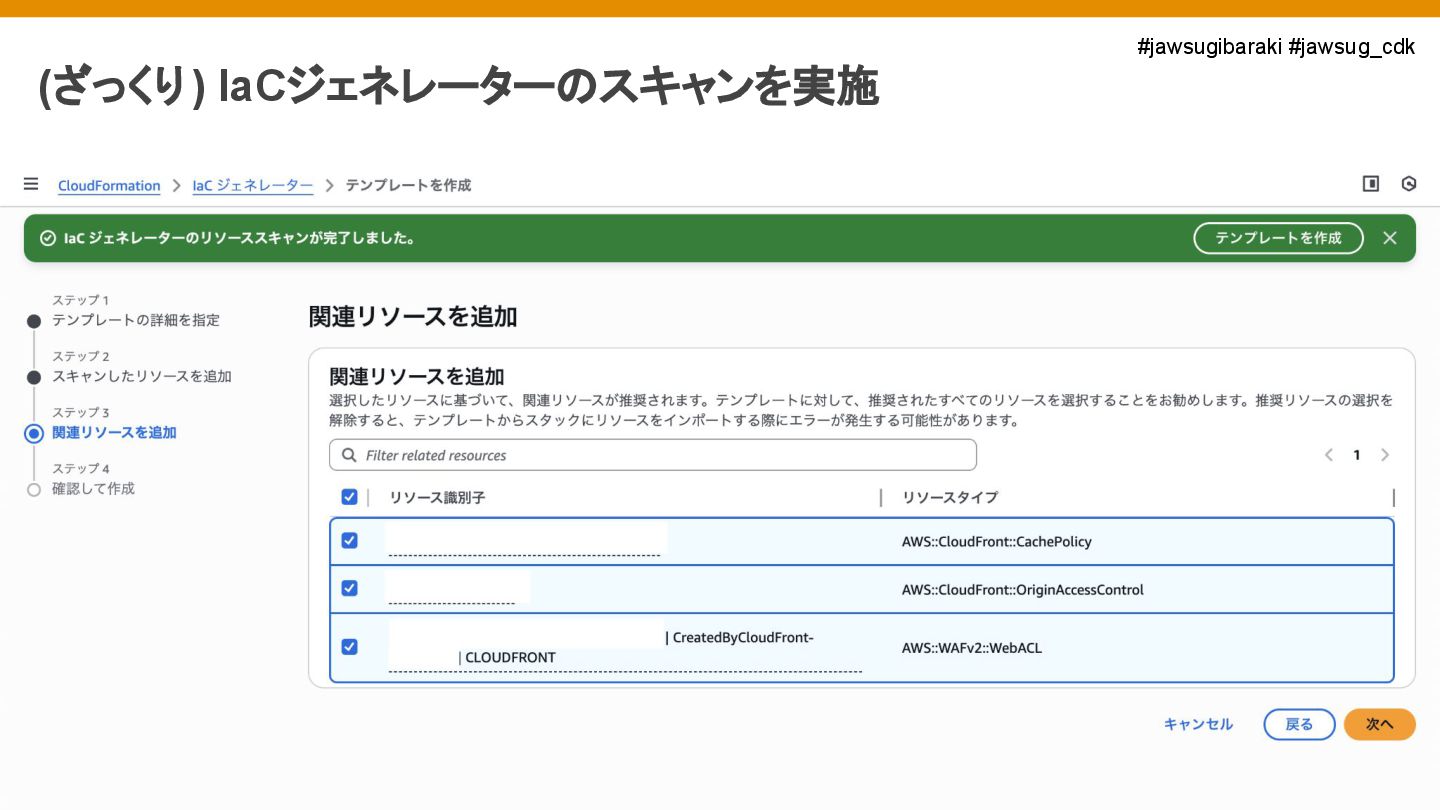Screen dimensions: 1440x810
Task: Select page number 1
Action: [x=1357, y=455]
